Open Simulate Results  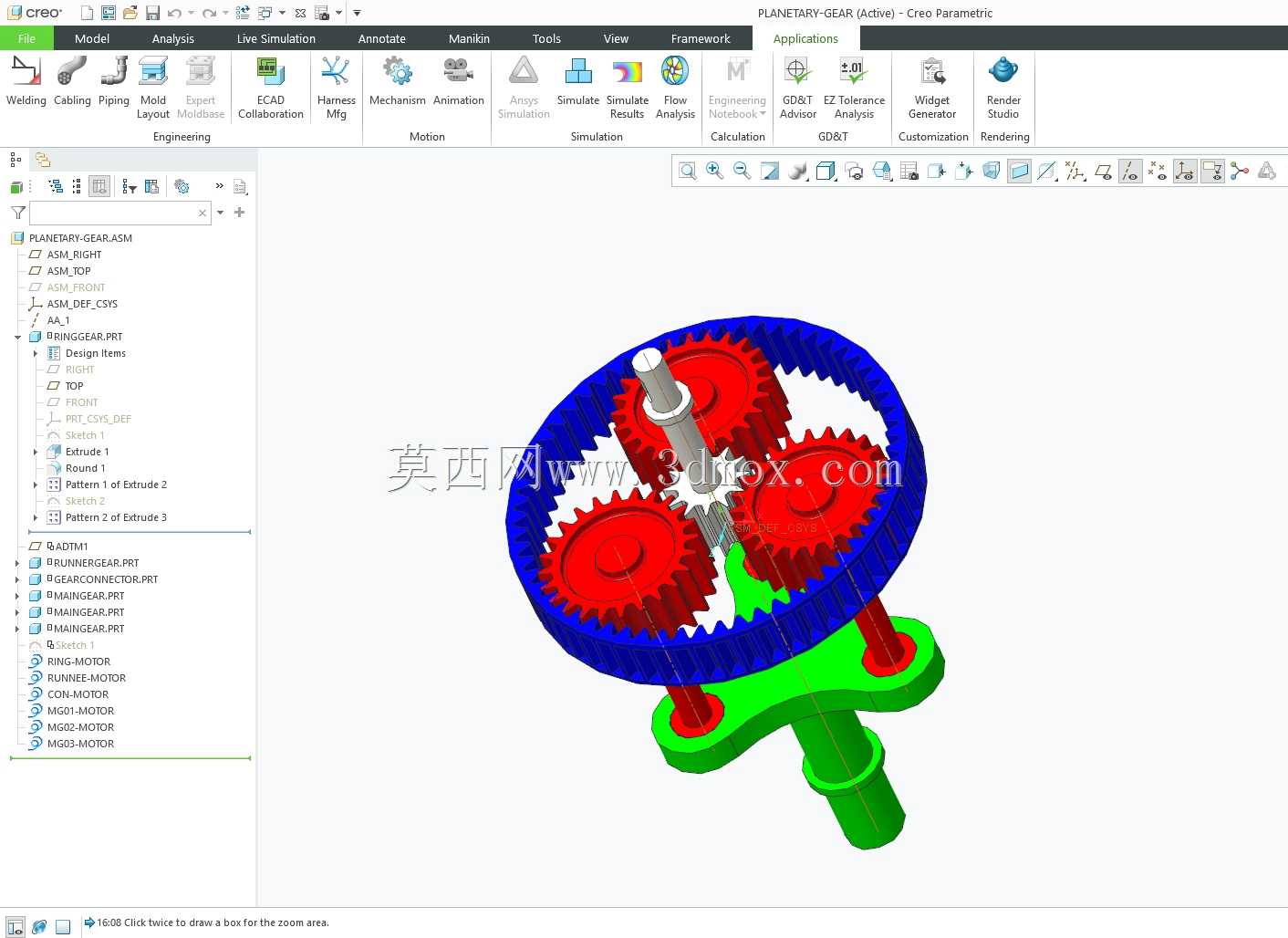tap(627, 88)
